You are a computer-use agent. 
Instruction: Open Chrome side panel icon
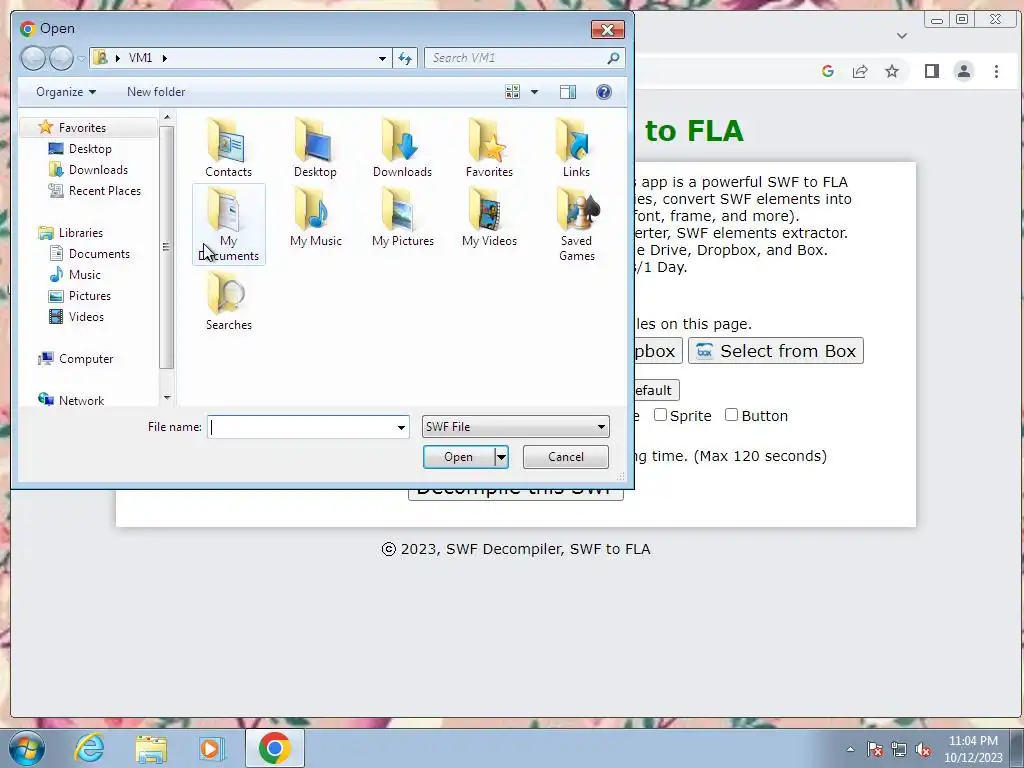[x=932, y=71]
